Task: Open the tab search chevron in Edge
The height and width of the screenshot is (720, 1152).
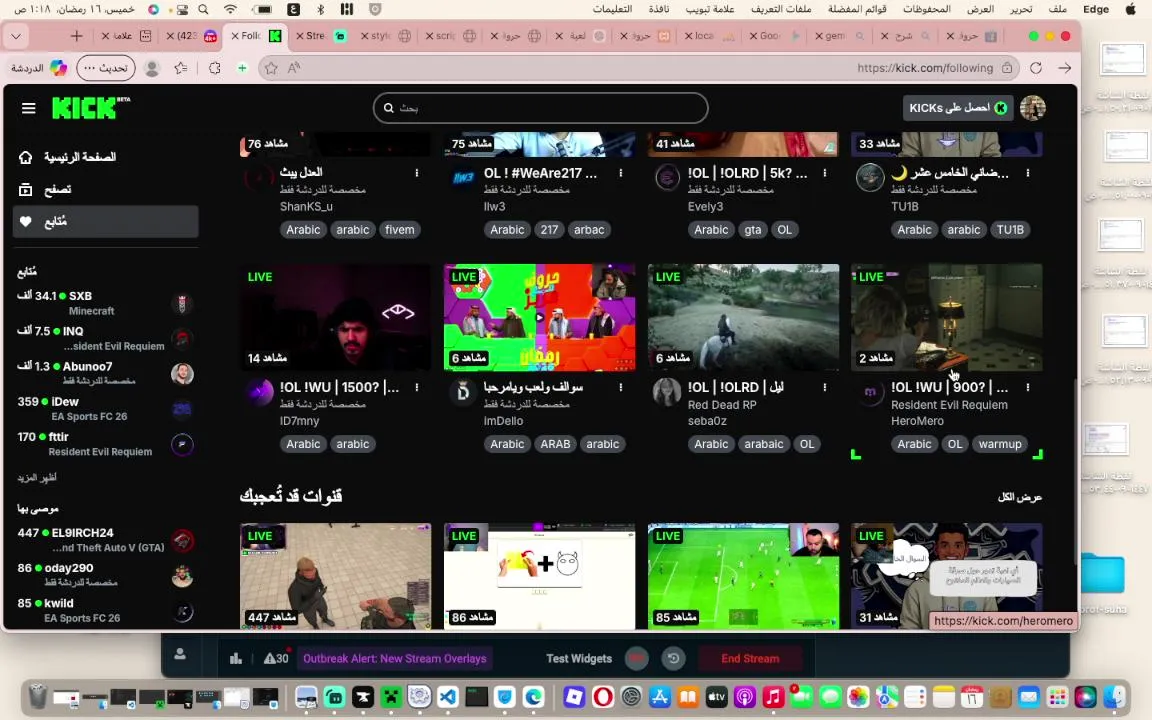Action: tap(16, 35)
